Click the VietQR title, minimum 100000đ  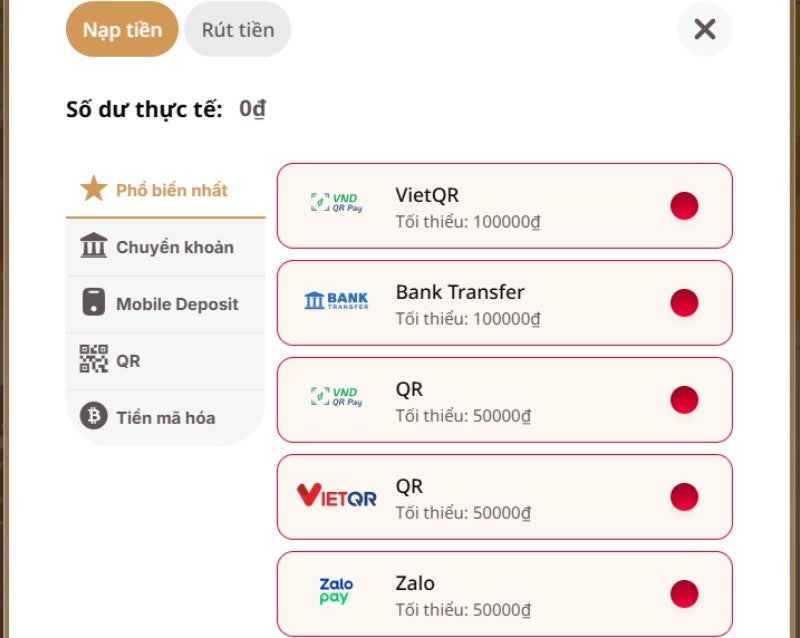(427, 195)
